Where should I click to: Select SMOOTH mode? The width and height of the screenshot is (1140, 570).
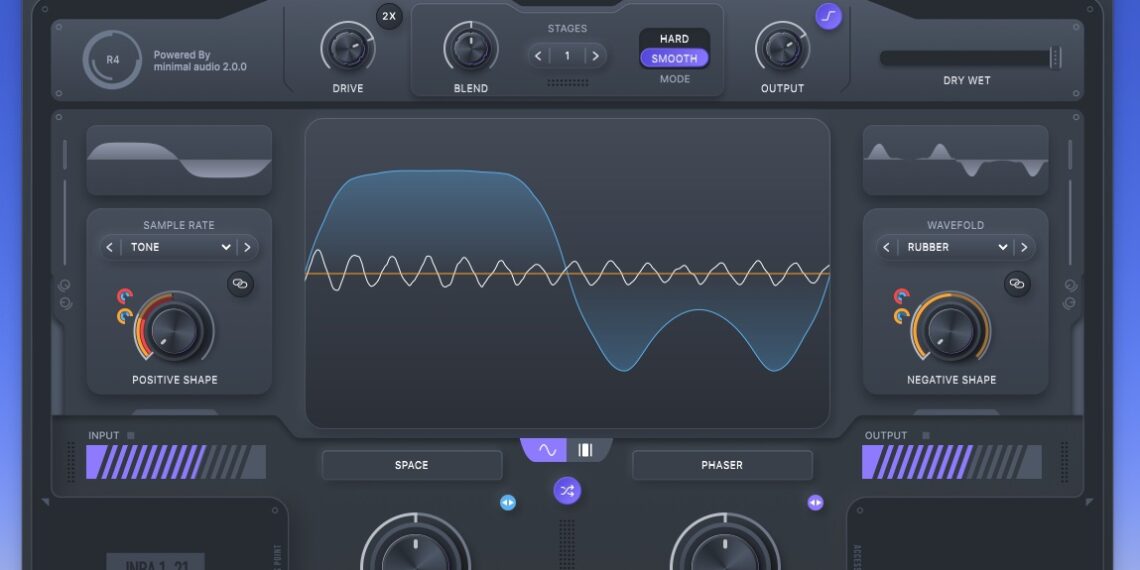click(x=674, y=59)
